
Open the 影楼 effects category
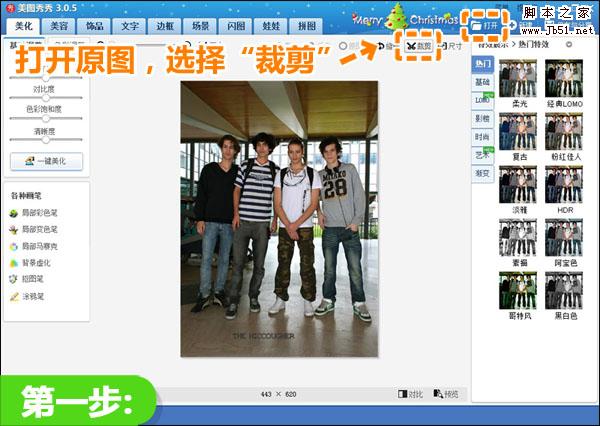click(483, 119)
